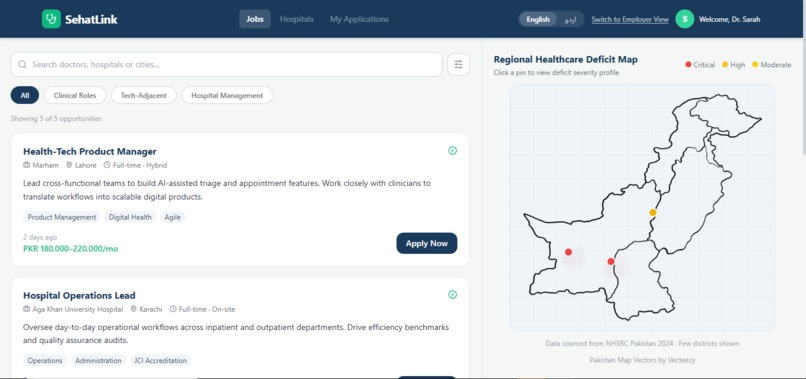This screenshot has width=806, height=379.
Task: Click the Digital Health tag
Action: (x=130, y=217)
